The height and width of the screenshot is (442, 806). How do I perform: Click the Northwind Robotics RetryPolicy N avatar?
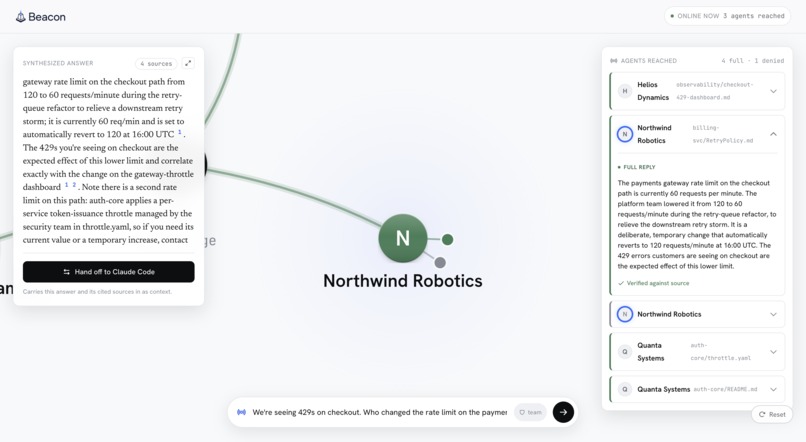625,134
